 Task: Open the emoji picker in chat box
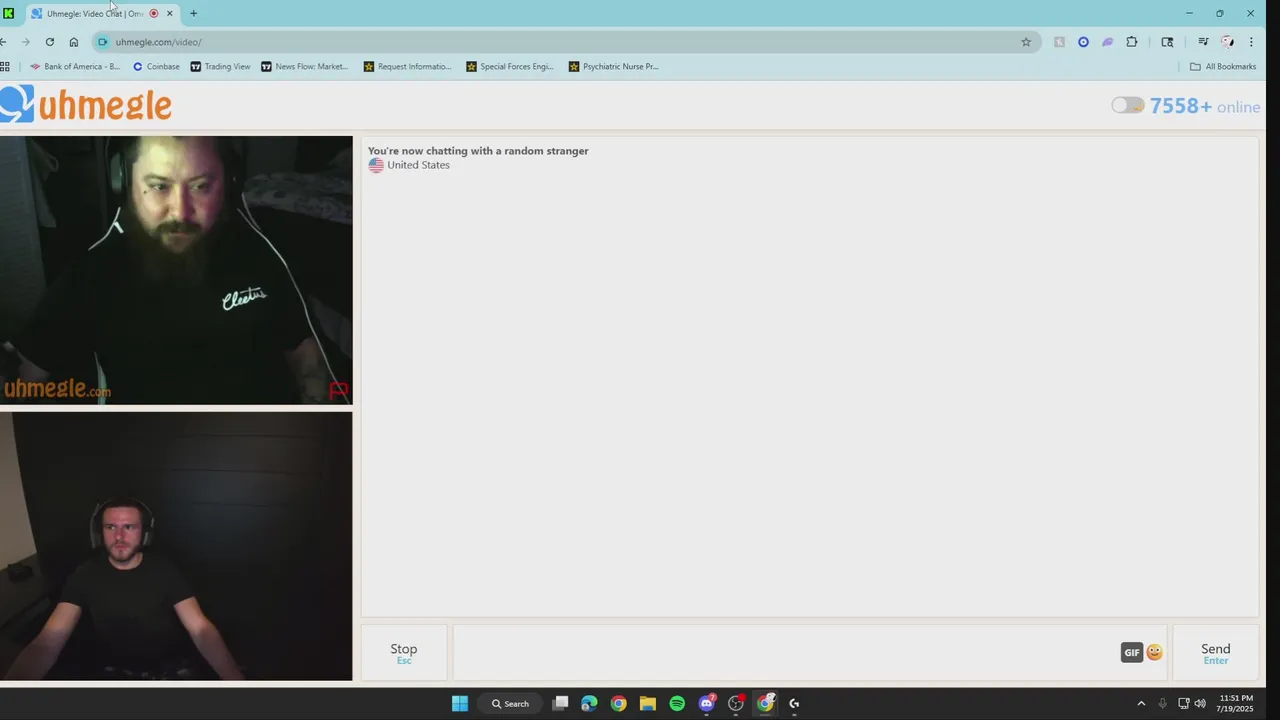pyautogui.click(x=1154, y=652)
